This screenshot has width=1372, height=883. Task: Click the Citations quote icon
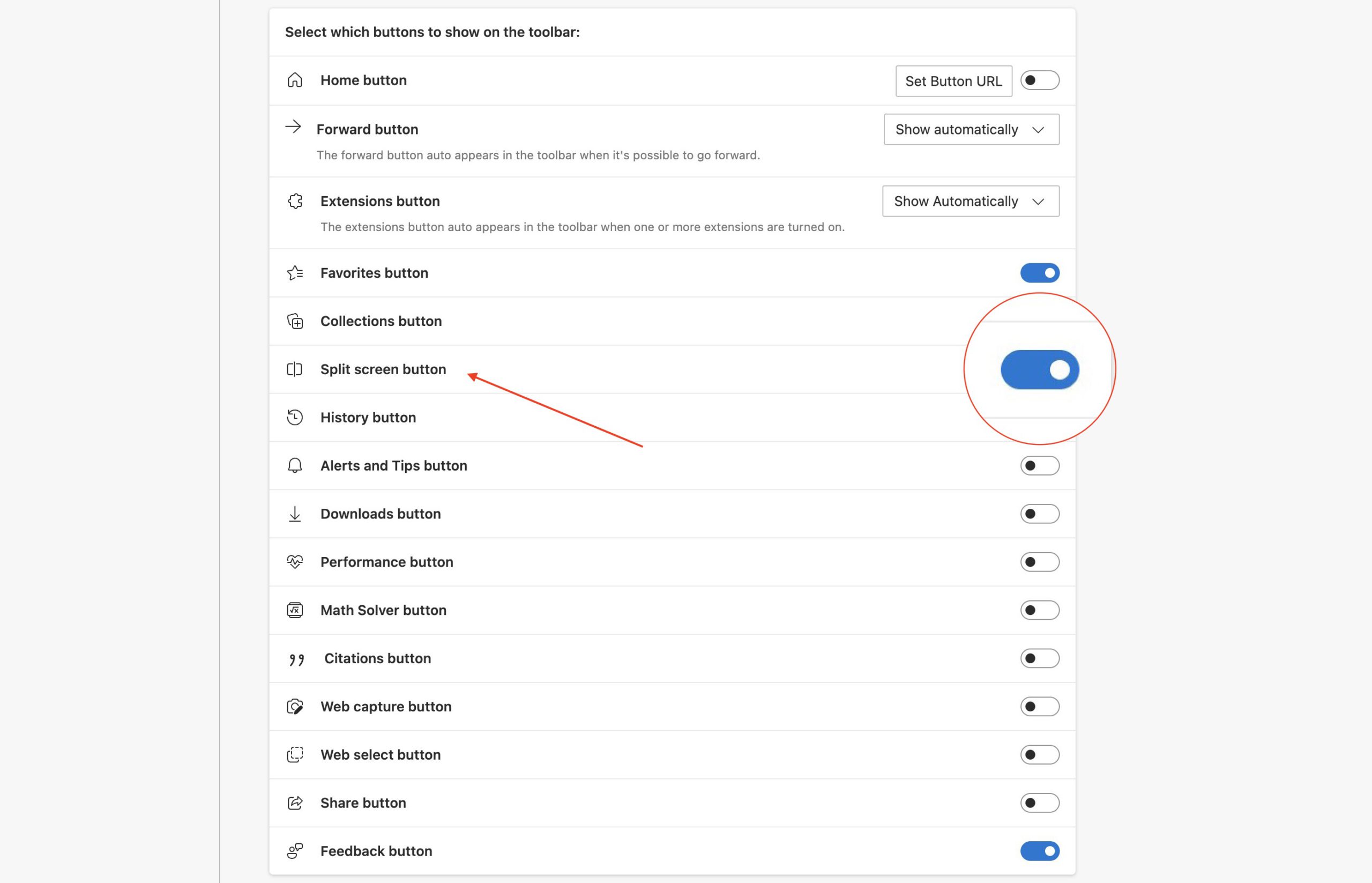tap(296, 659)
